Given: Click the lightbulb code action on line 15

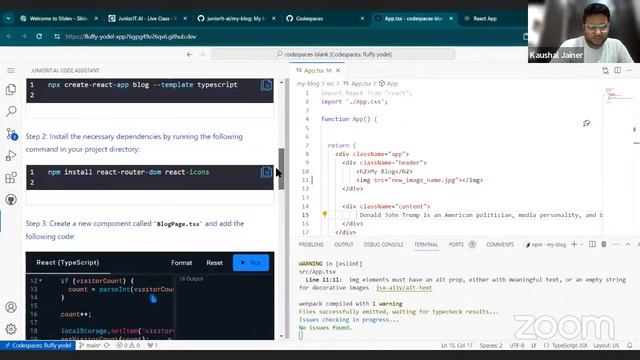Looking at the screenshot, I should (325, 213).
